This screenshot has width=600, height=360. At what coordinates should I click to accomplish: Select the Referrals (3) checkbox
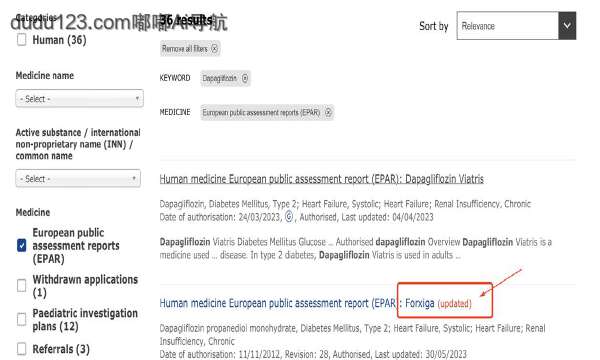point(22,349)
